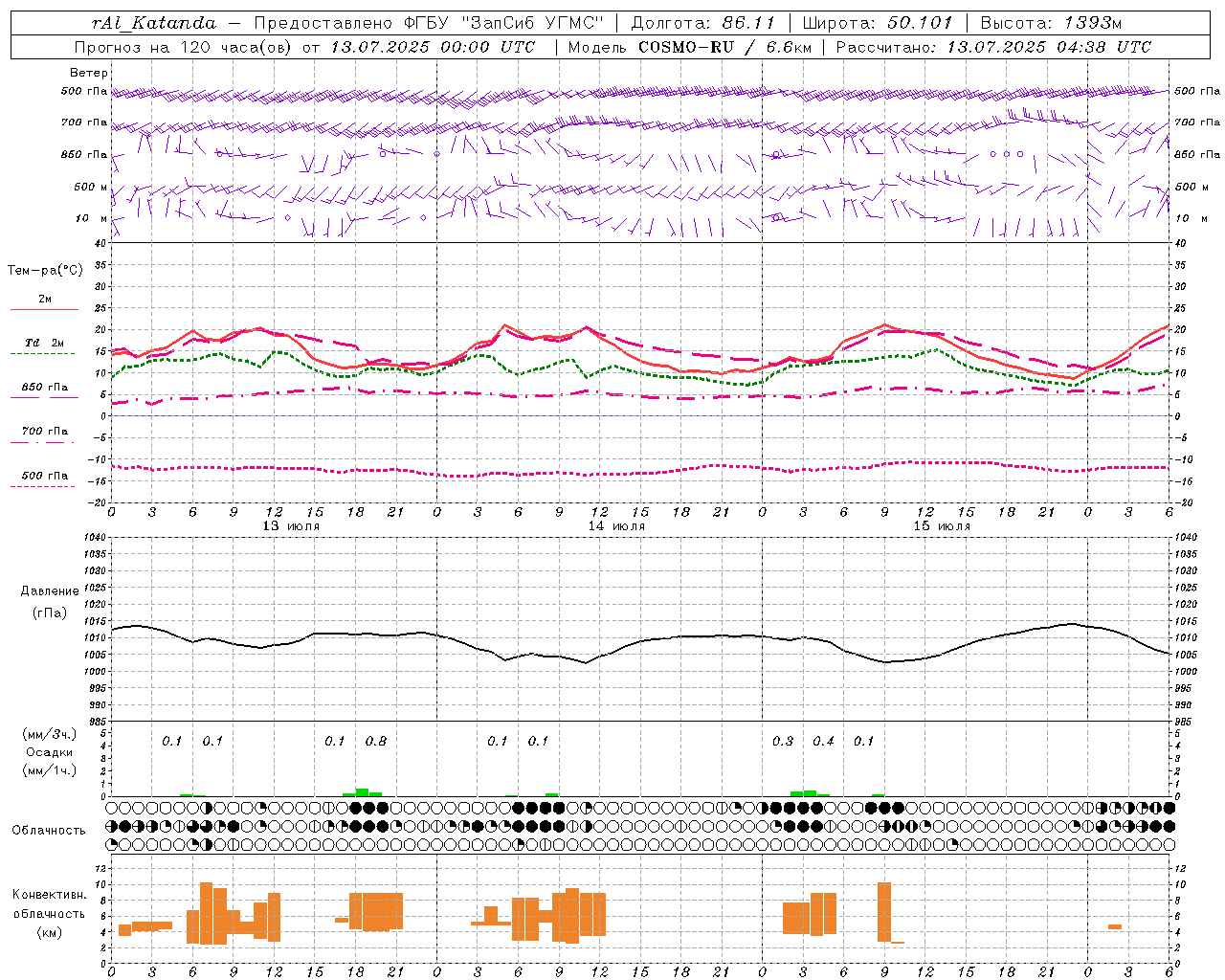The width and height of the screenshot is (1225, 980).
Task: Click the (мм/1ч.) precipitation unit label
Action: (x=50, y=770)
